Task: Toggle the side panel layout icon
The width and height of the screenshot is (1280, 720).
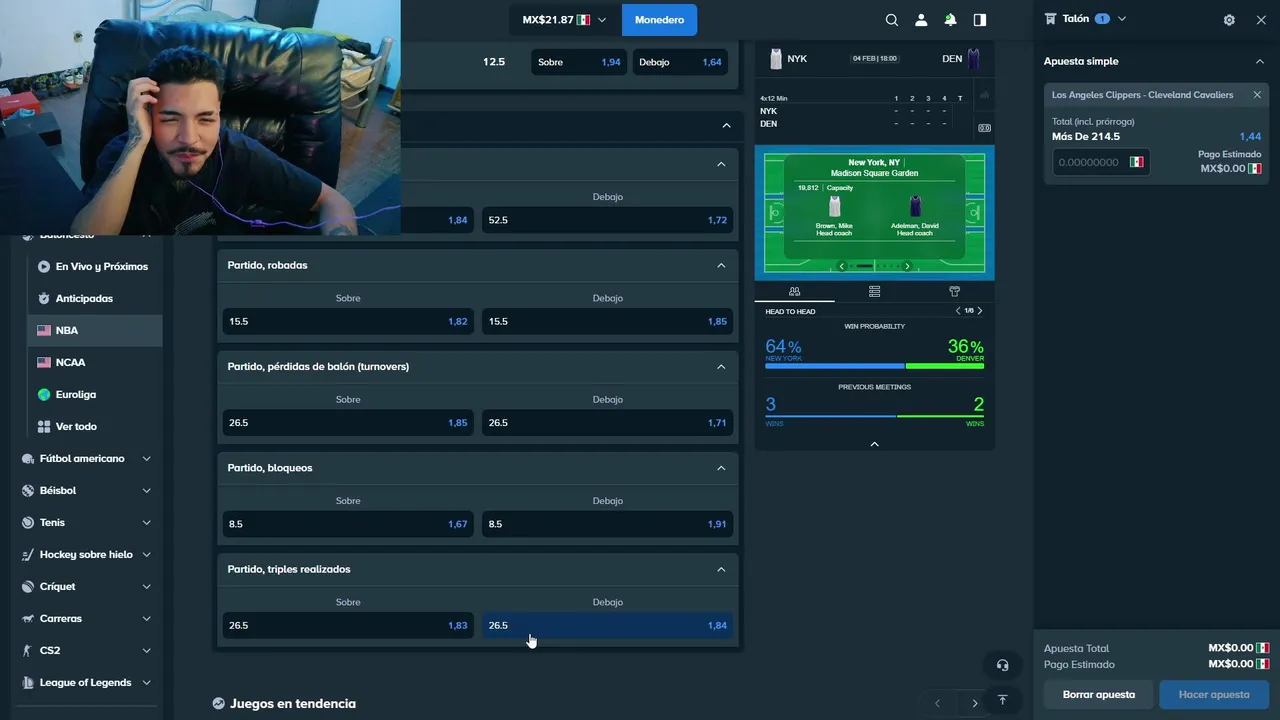Action: [x=980, y=20]
